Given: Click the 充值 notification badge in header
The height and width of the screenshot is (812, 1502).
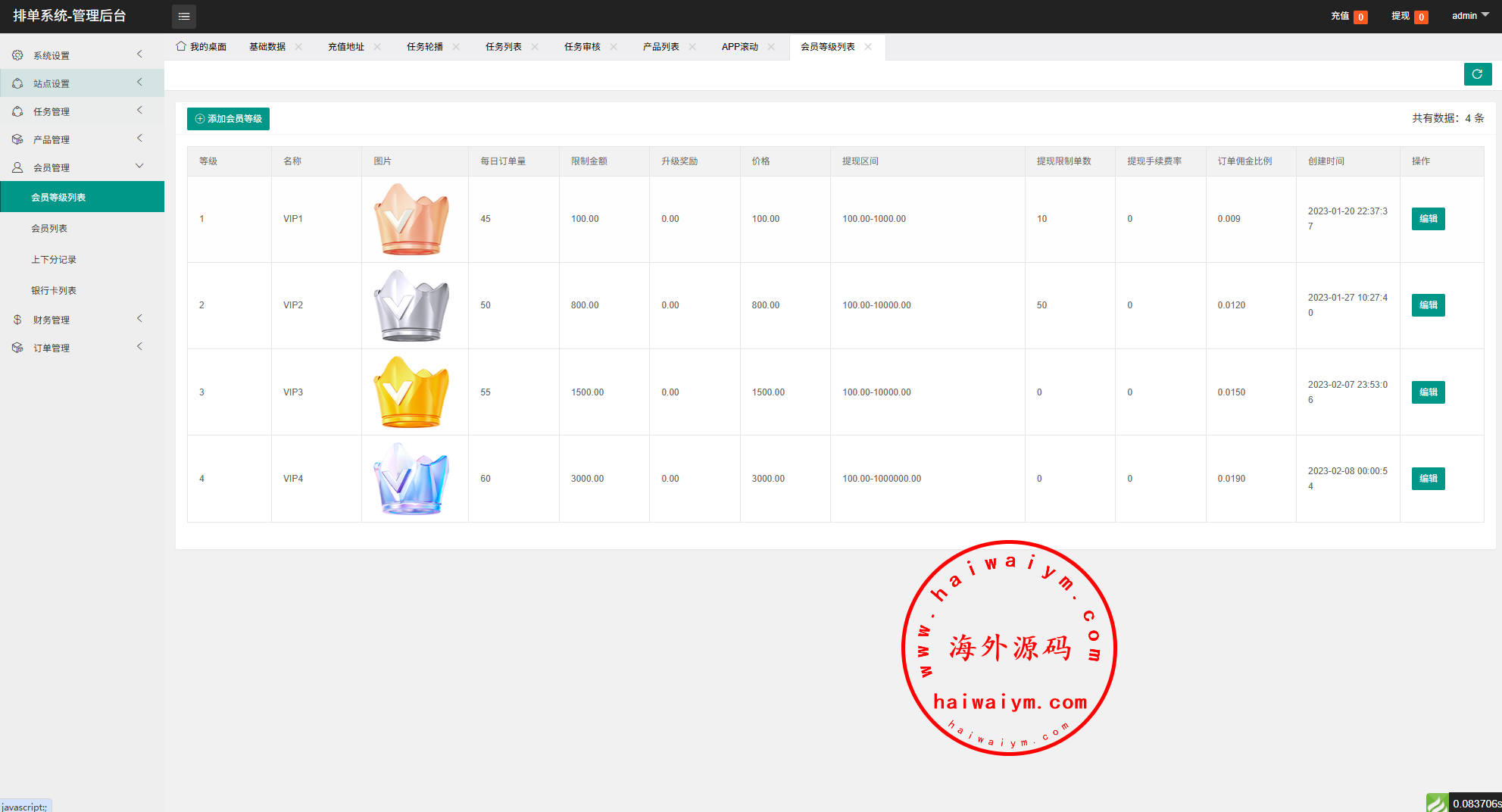Looking at the screenshot, I should [x=1360, y=17].
